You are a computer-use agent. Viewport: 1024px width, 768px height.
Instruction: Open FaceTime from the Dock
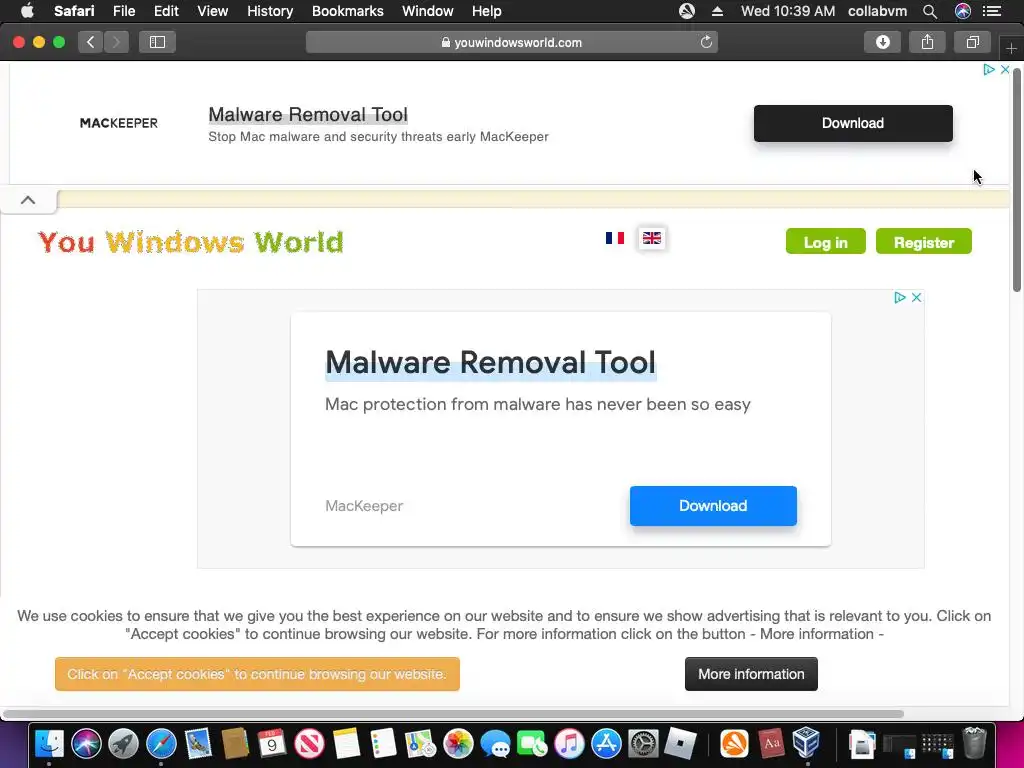532,744
